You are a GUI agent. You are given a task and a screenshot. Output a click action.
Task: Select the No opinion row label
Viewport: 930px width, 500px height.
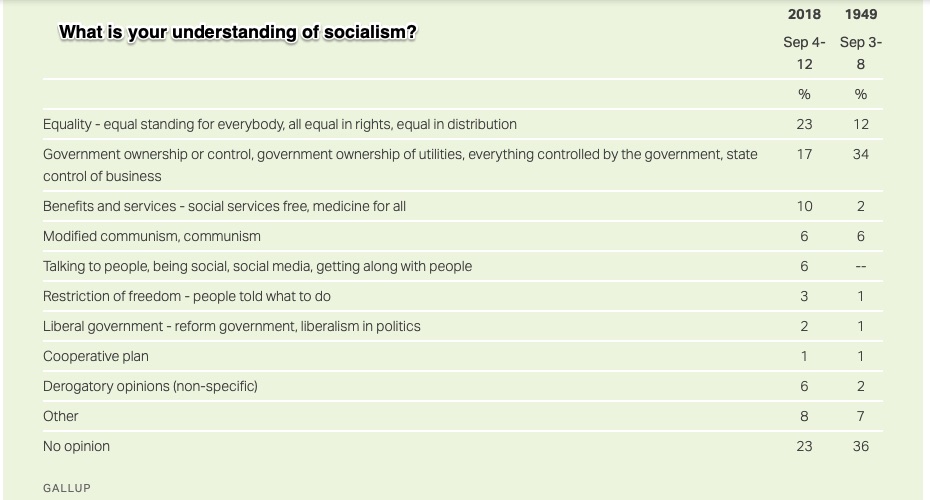(x=76, y=446)
